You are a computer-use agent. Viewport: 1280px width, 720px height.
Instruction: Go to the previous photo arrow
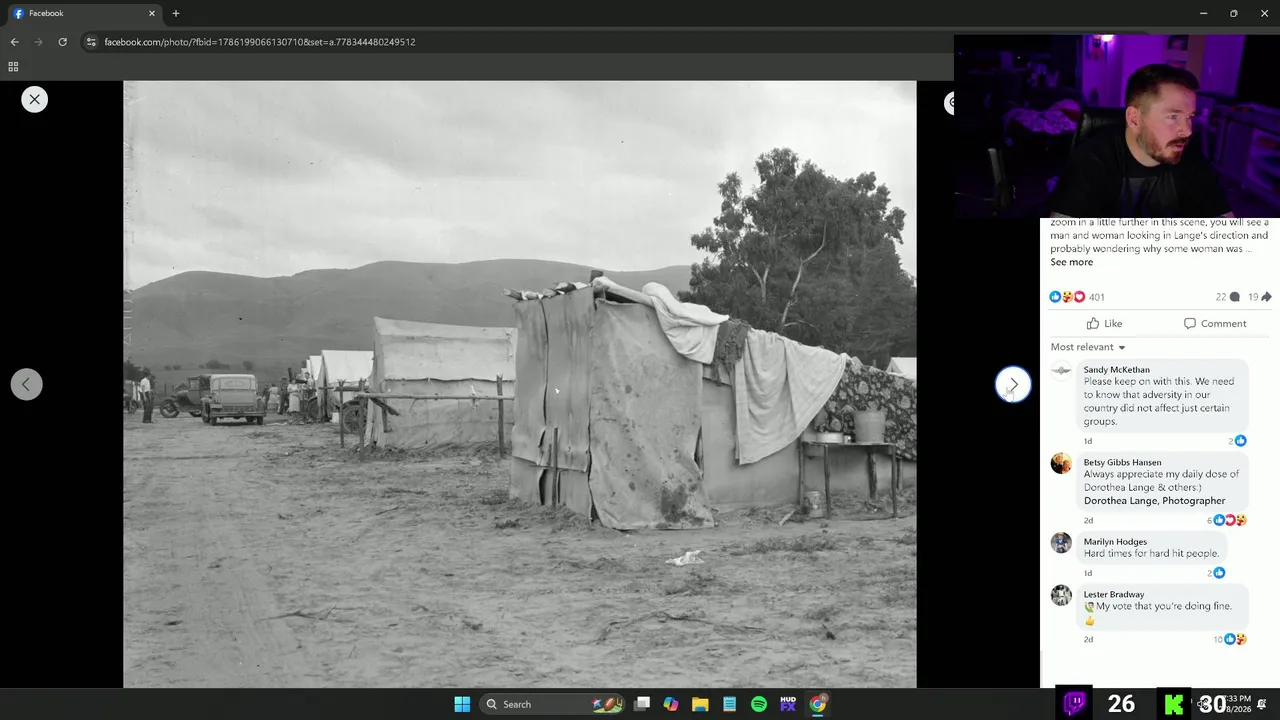point(26,385)
